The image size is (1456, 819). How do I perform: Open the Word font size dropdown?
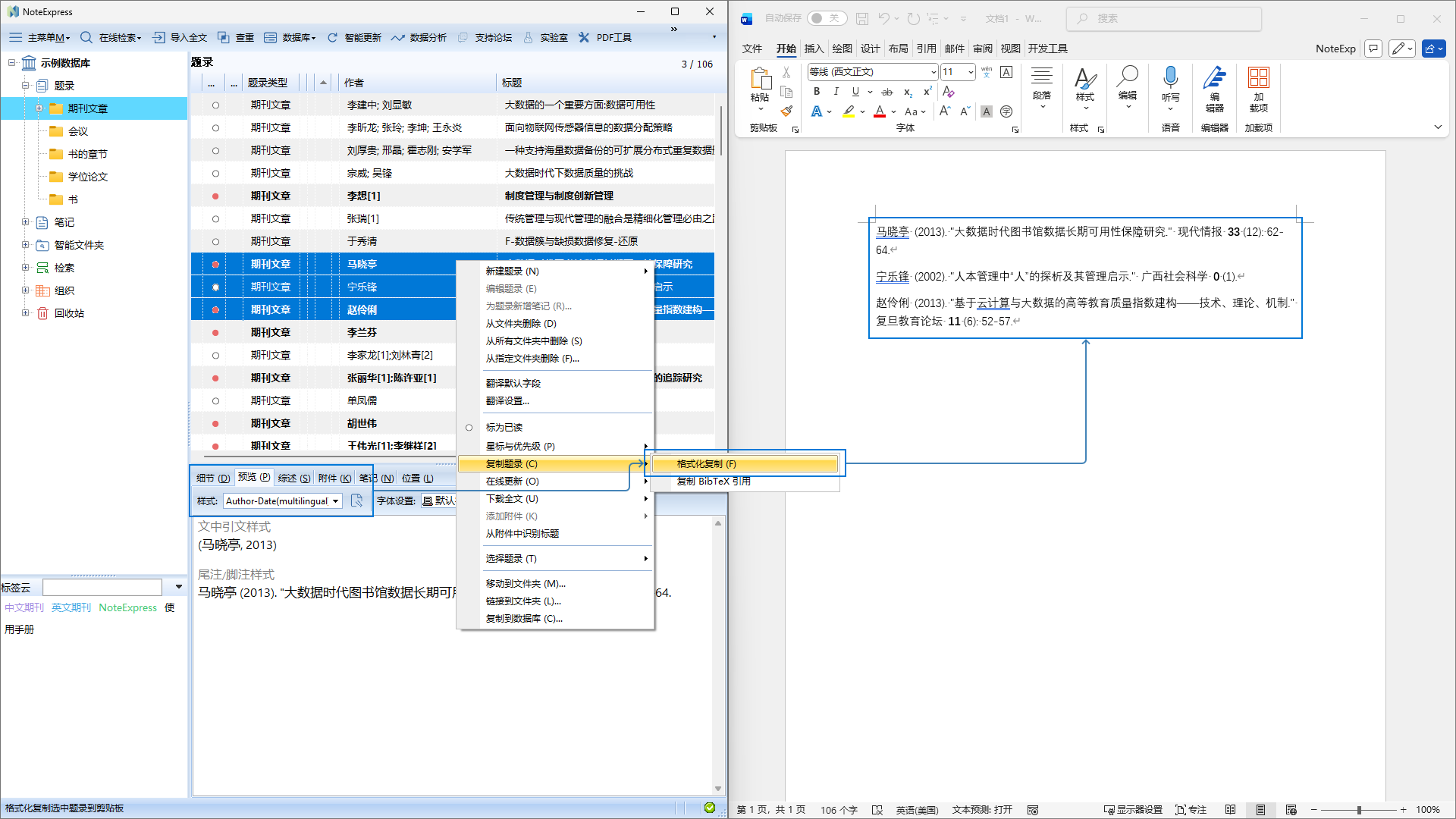(970, 72)
